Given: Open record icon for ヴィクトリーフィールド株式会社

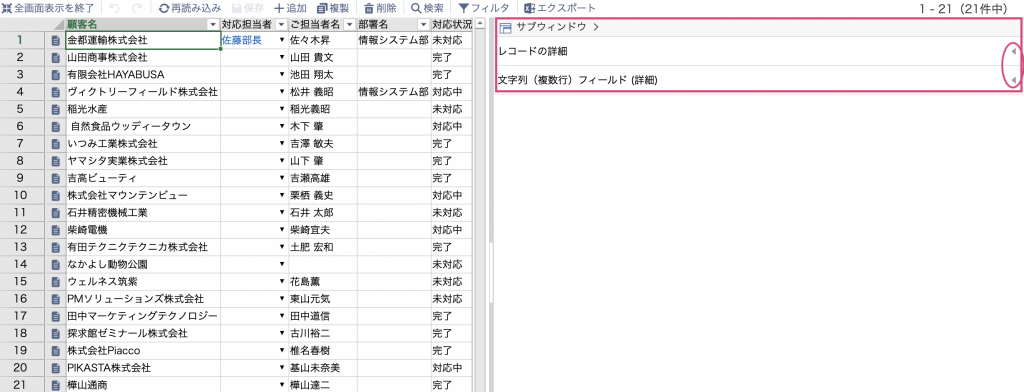Looking at the screenshot, I should click(56, 92).
